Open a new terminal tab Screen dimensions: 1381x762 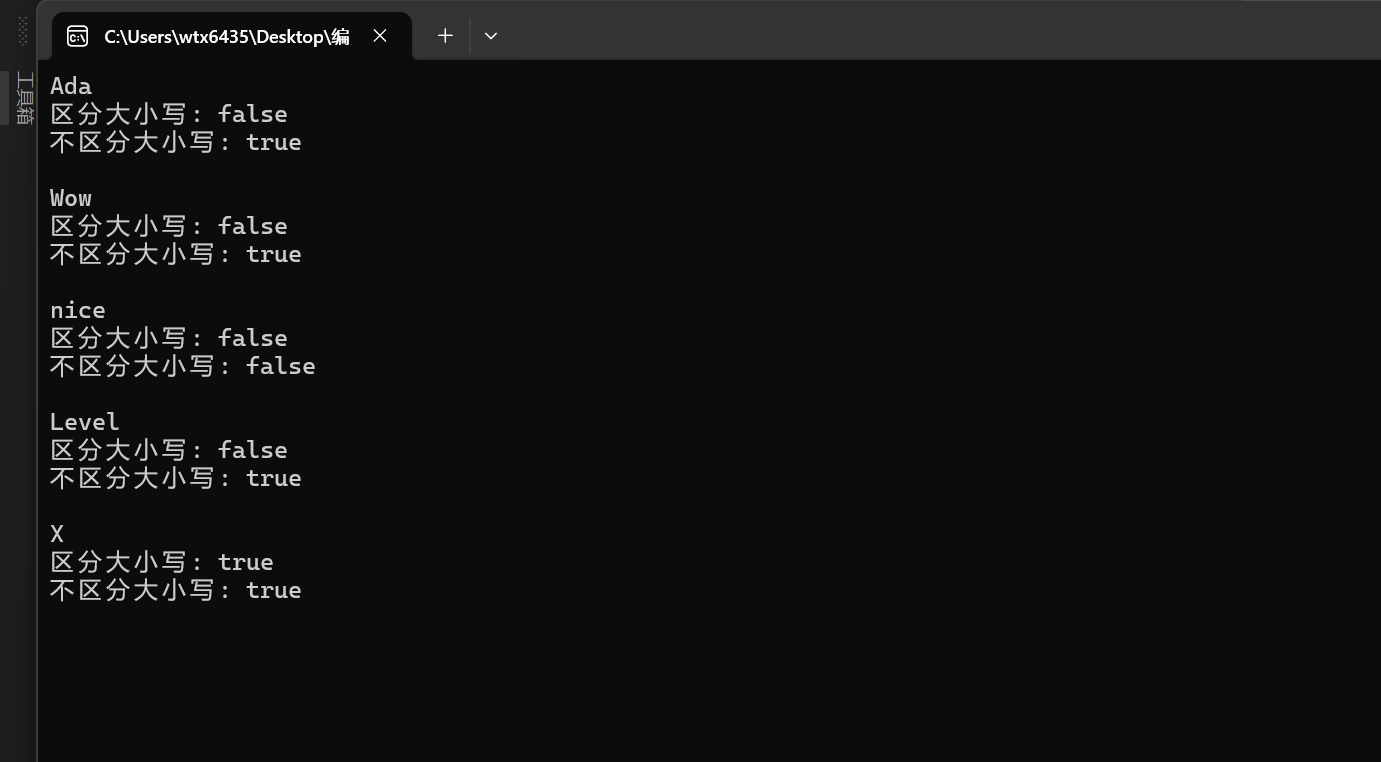coord(445,36)
